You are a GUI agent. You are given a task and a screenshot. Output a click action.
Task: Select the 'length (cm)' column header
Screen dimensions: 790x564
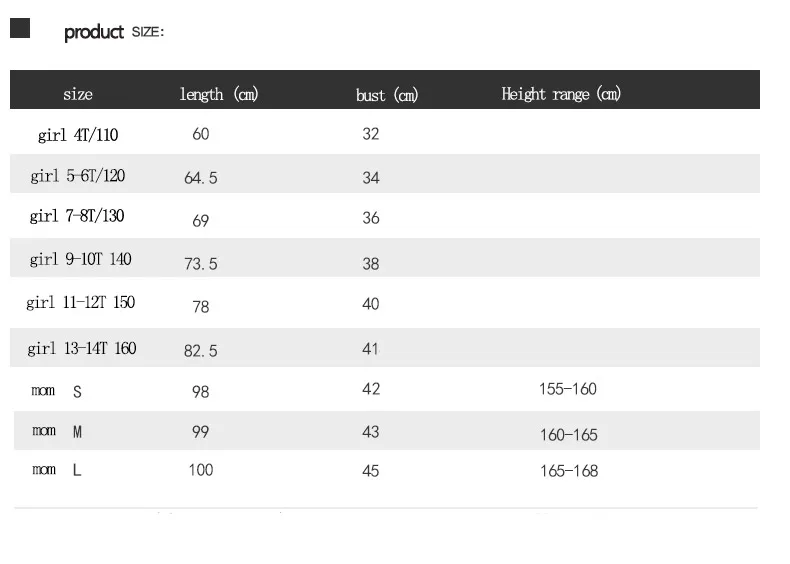tap(219, 94)
